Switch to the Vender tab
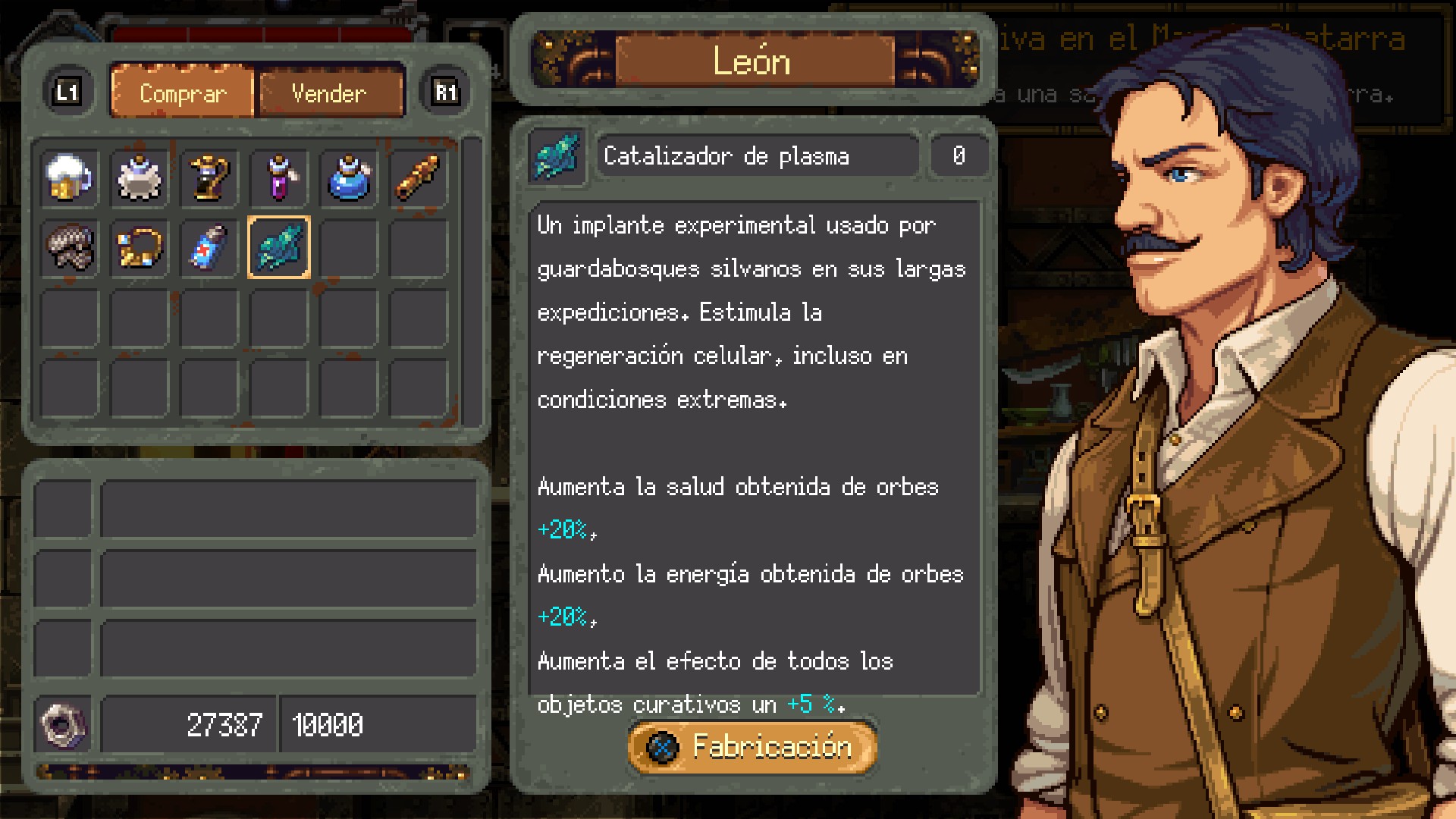Viewport: 1456px width, 819px height. (330, 93)
